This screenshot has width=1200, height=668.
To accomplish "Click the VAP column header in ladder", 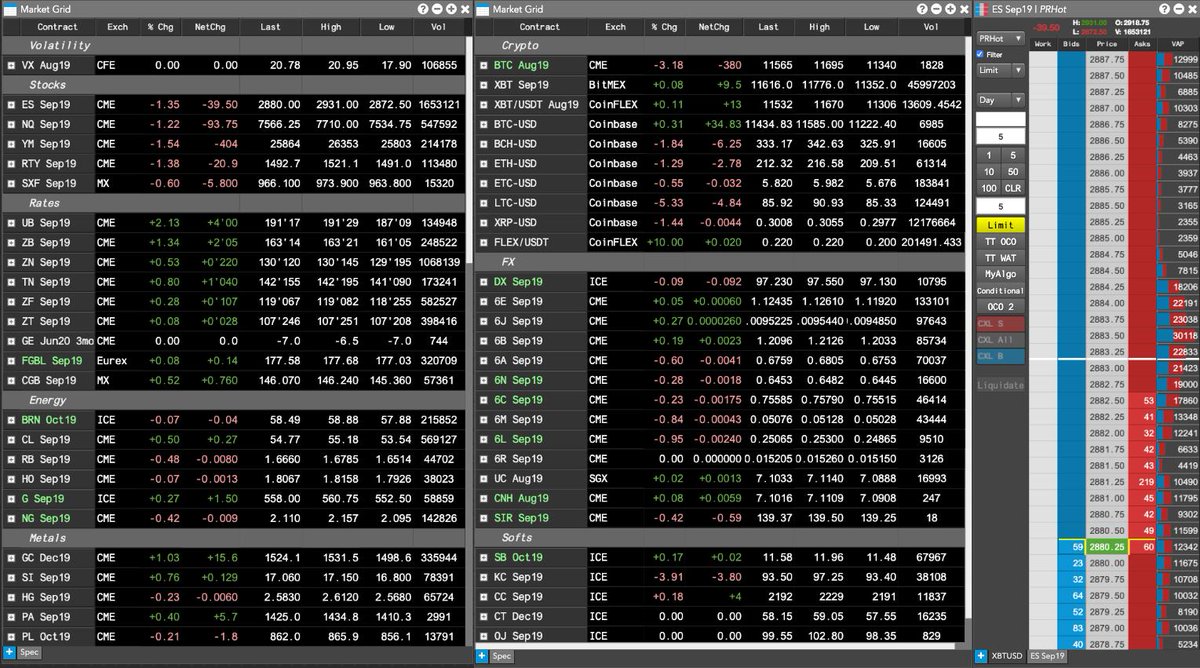I will coord(1176,44).
